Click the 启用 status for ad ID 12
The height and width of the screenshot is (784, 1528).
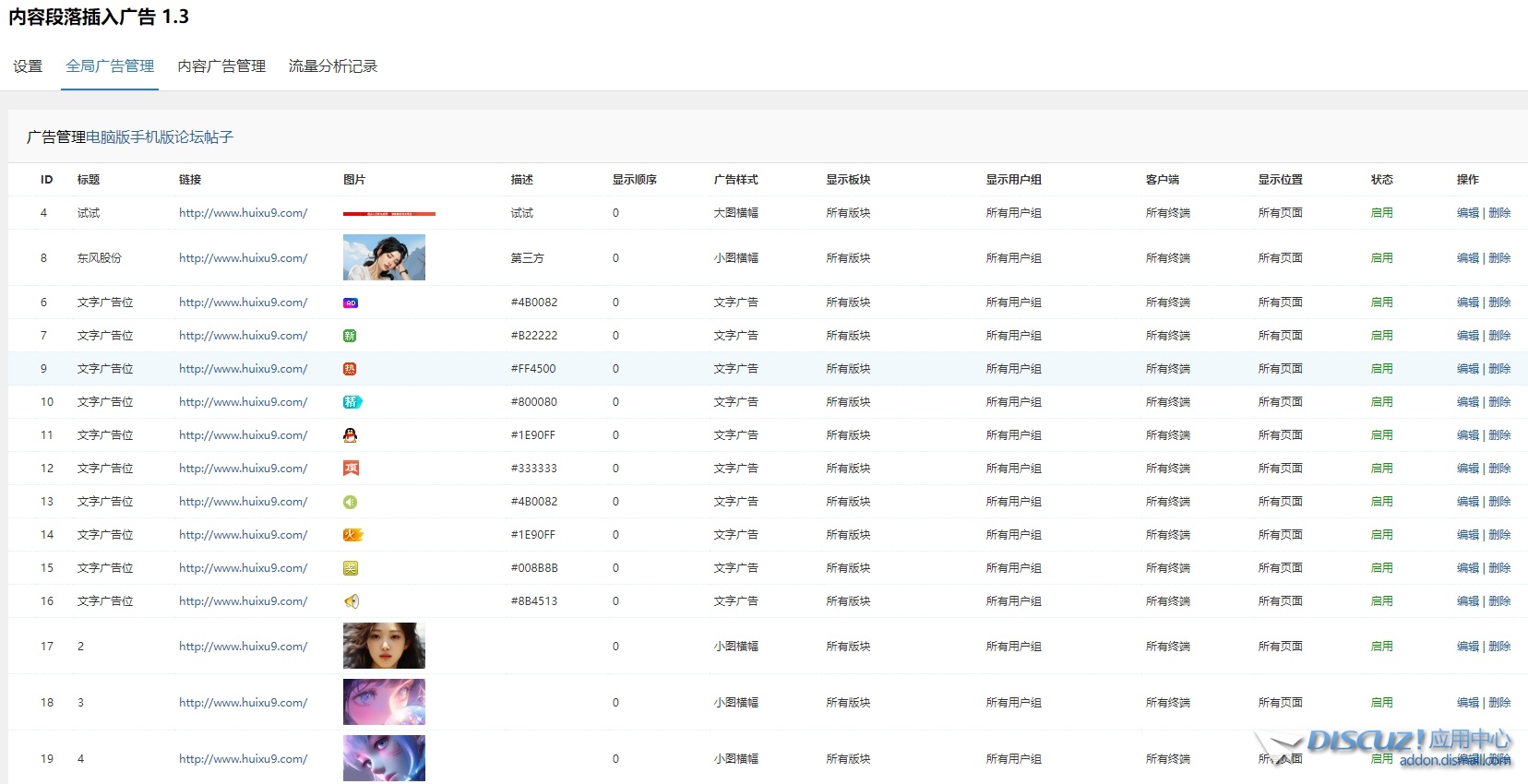click(1381, 469)
